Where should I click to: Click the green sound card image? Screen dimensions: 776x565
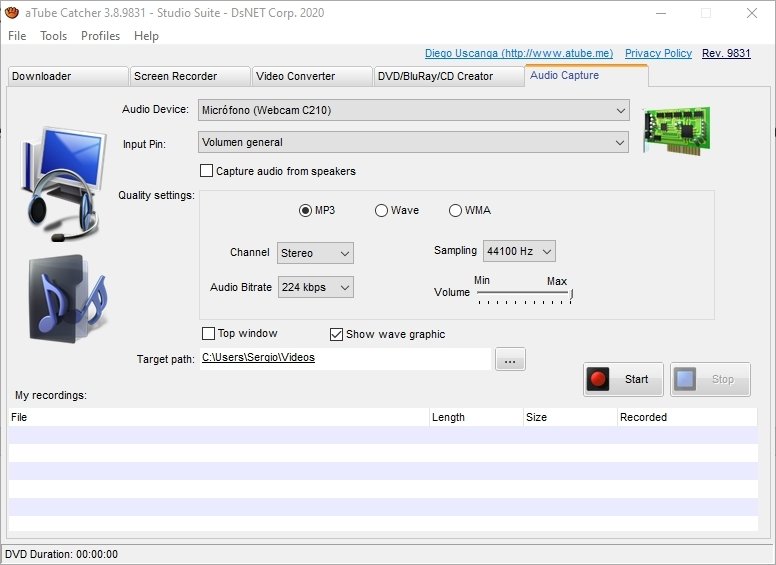677,130
